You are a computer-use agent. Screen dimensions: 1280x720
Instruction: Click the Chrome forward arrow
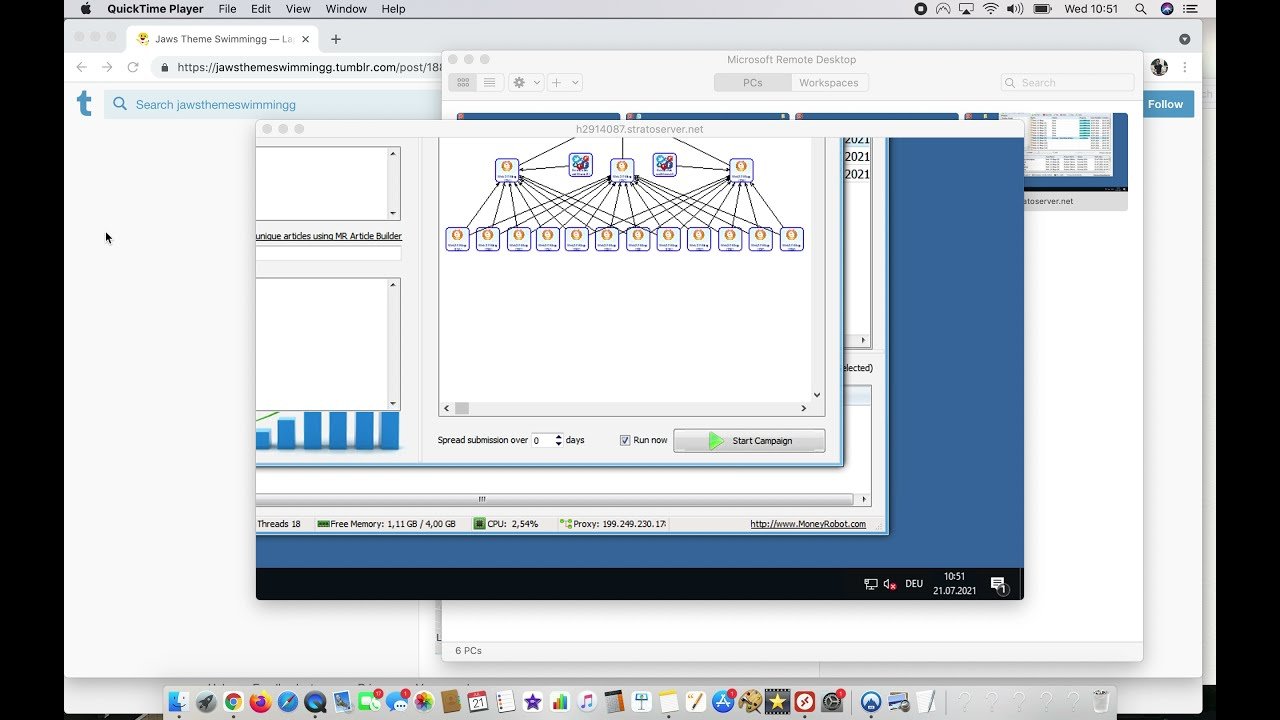pos(107,67)
